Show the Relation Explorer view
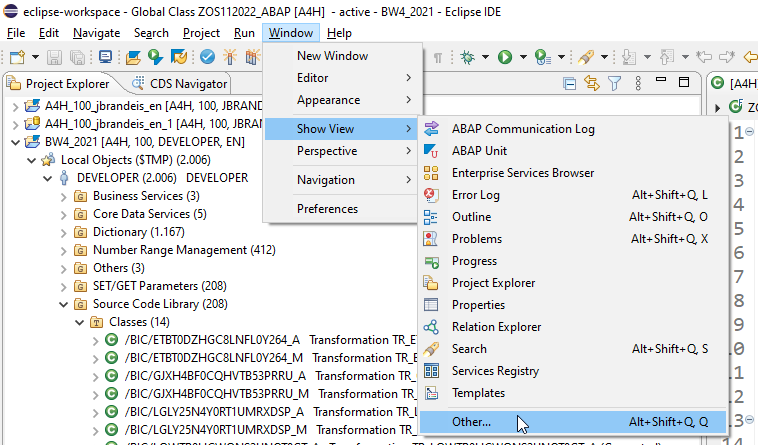This screenshot has height=445, width=758. pyautogui.click(x=572, y=327)
